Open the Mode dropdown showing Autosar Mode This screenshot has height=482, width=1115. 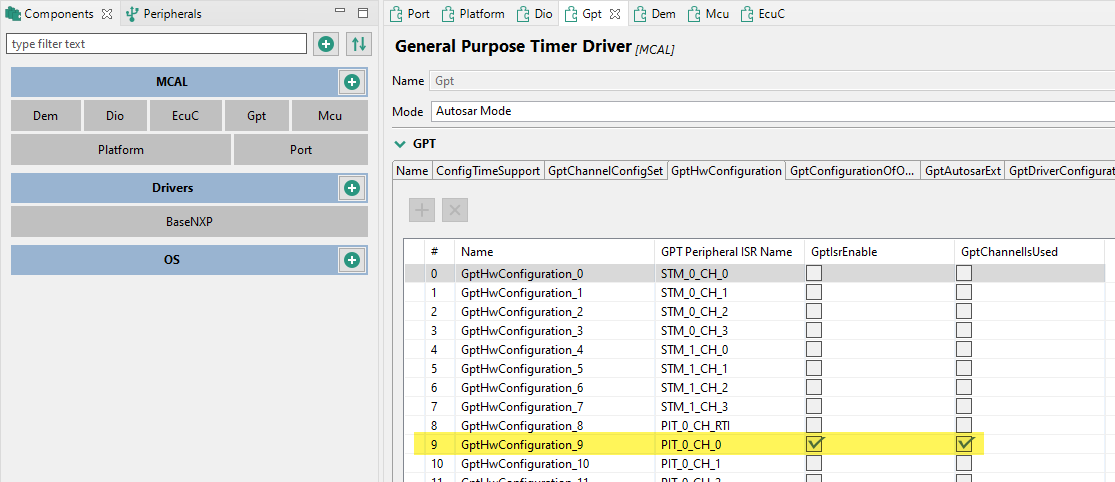[x=770, y=111]
